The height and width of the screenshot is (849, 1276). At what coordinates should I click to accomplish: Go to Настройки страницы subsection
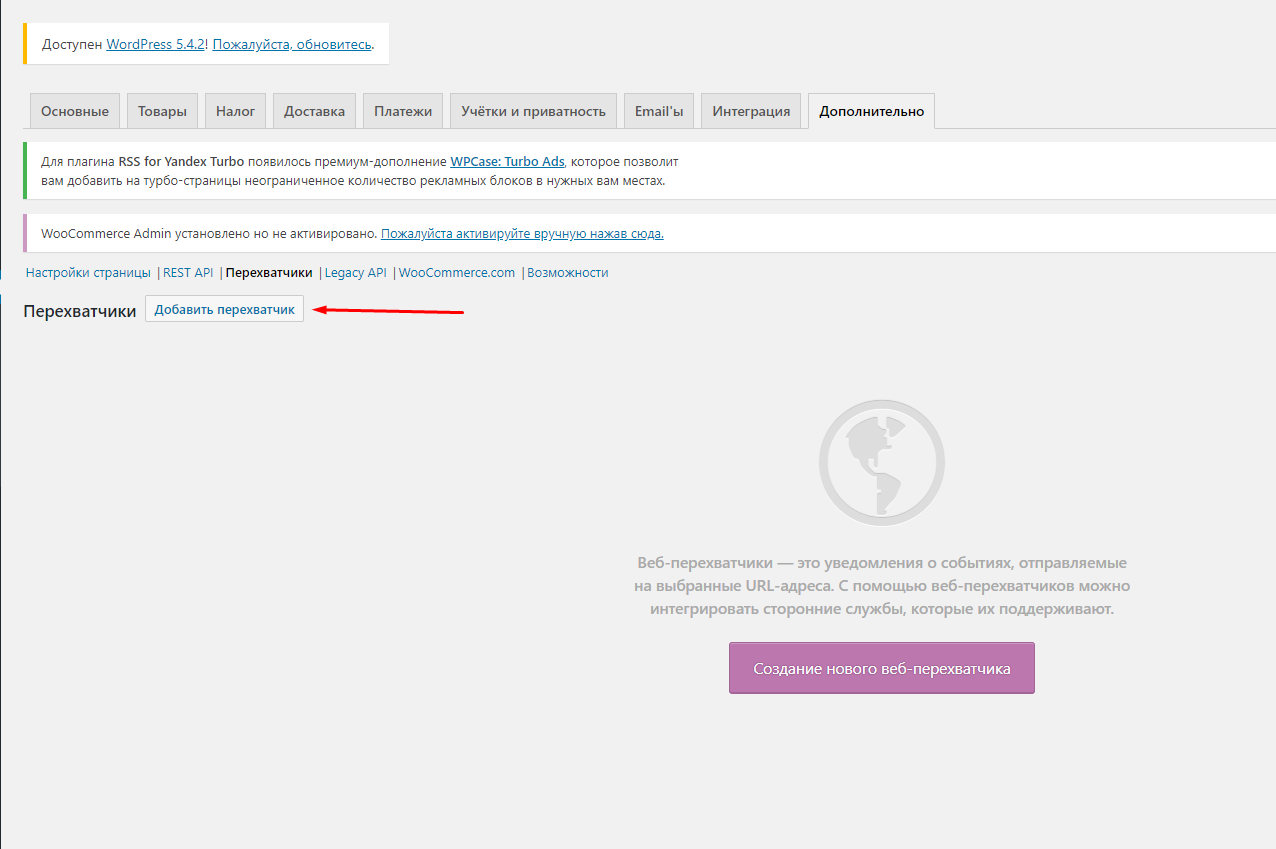pos(88,273)
